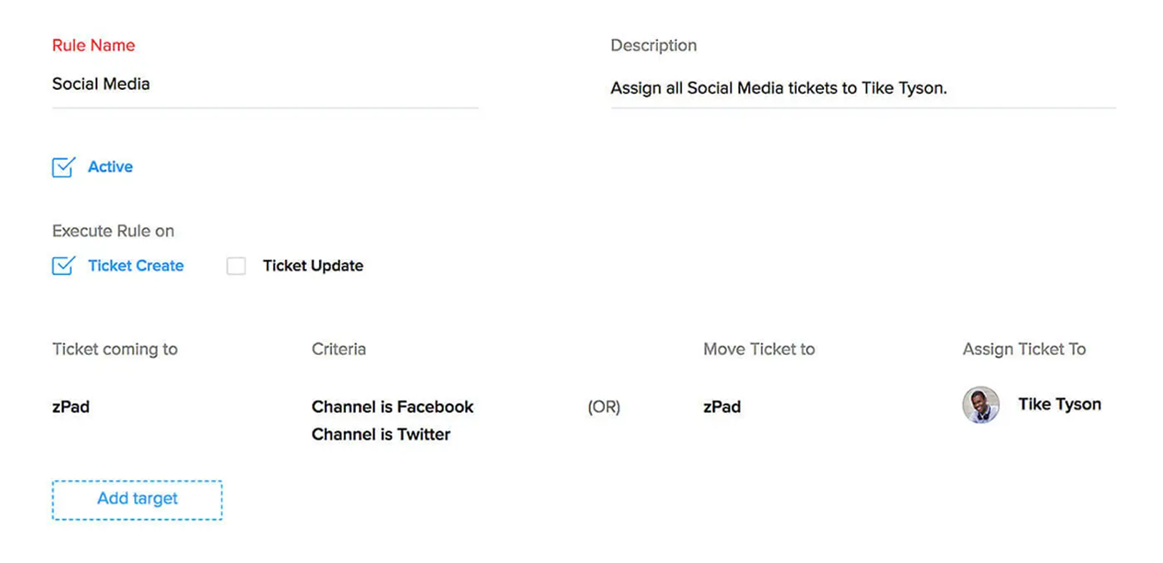Image resolution: width=1163 pixels, height=563 pixels.
Task: Click the Execute Rule on label
Action: (113, 231)
